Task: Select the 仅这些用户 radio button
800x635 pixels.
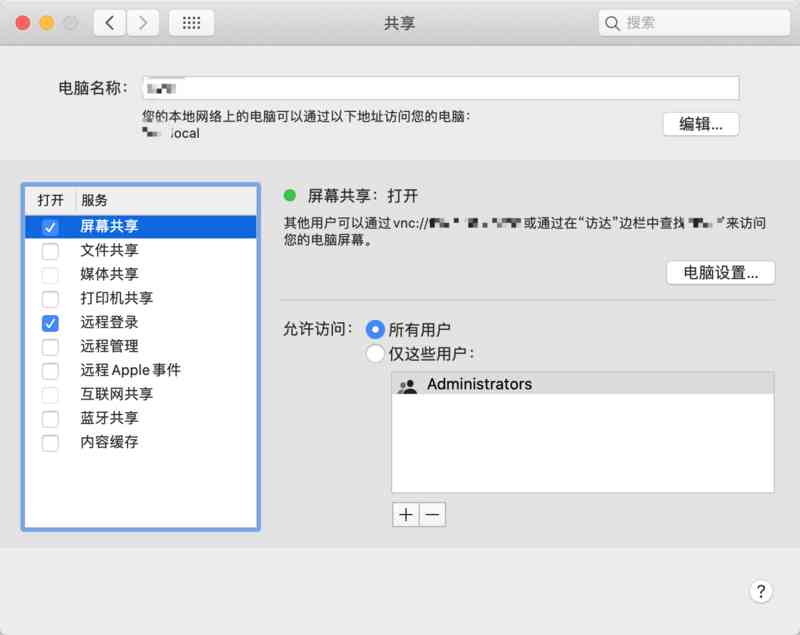Action: [375, 353]
